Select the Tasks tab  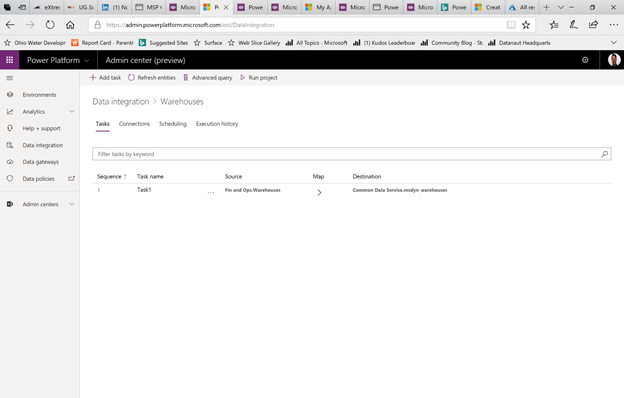coord(102,124)
